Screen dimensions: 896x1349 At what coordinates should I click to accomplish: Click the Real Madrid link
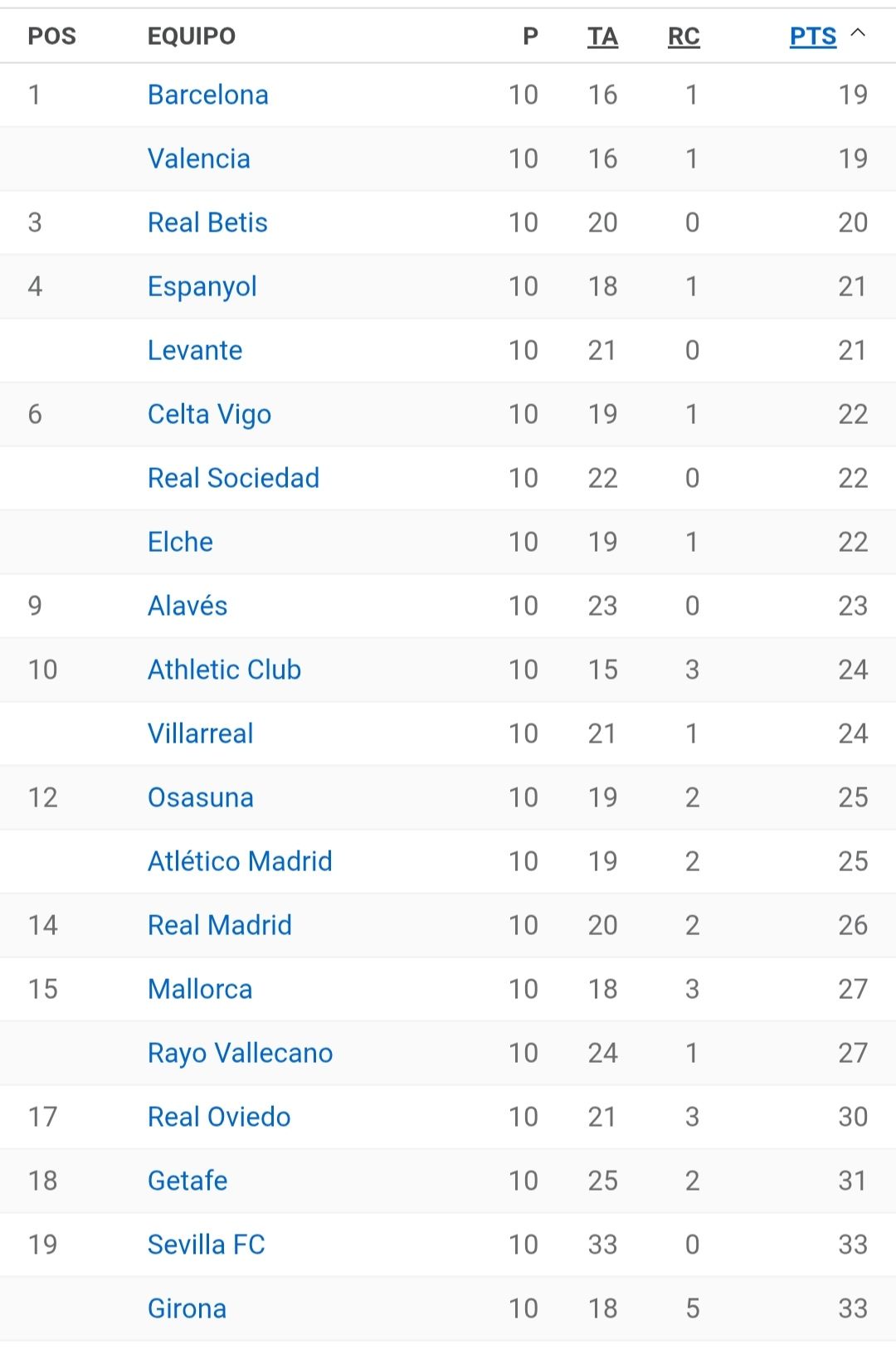coord(219,925)
